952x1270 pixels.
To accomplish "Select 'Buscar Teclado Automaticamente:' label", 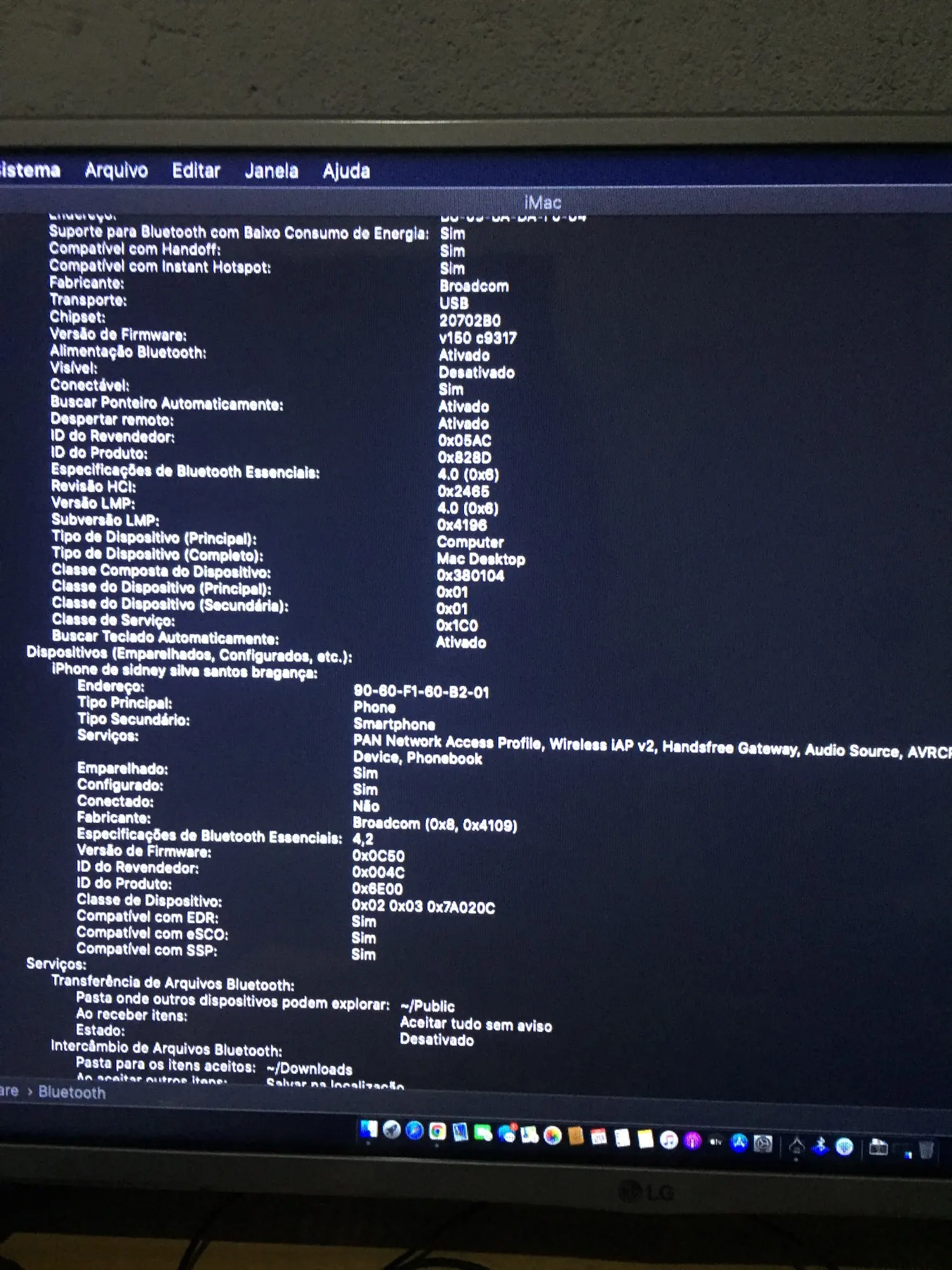I will (x=166, y=638).
